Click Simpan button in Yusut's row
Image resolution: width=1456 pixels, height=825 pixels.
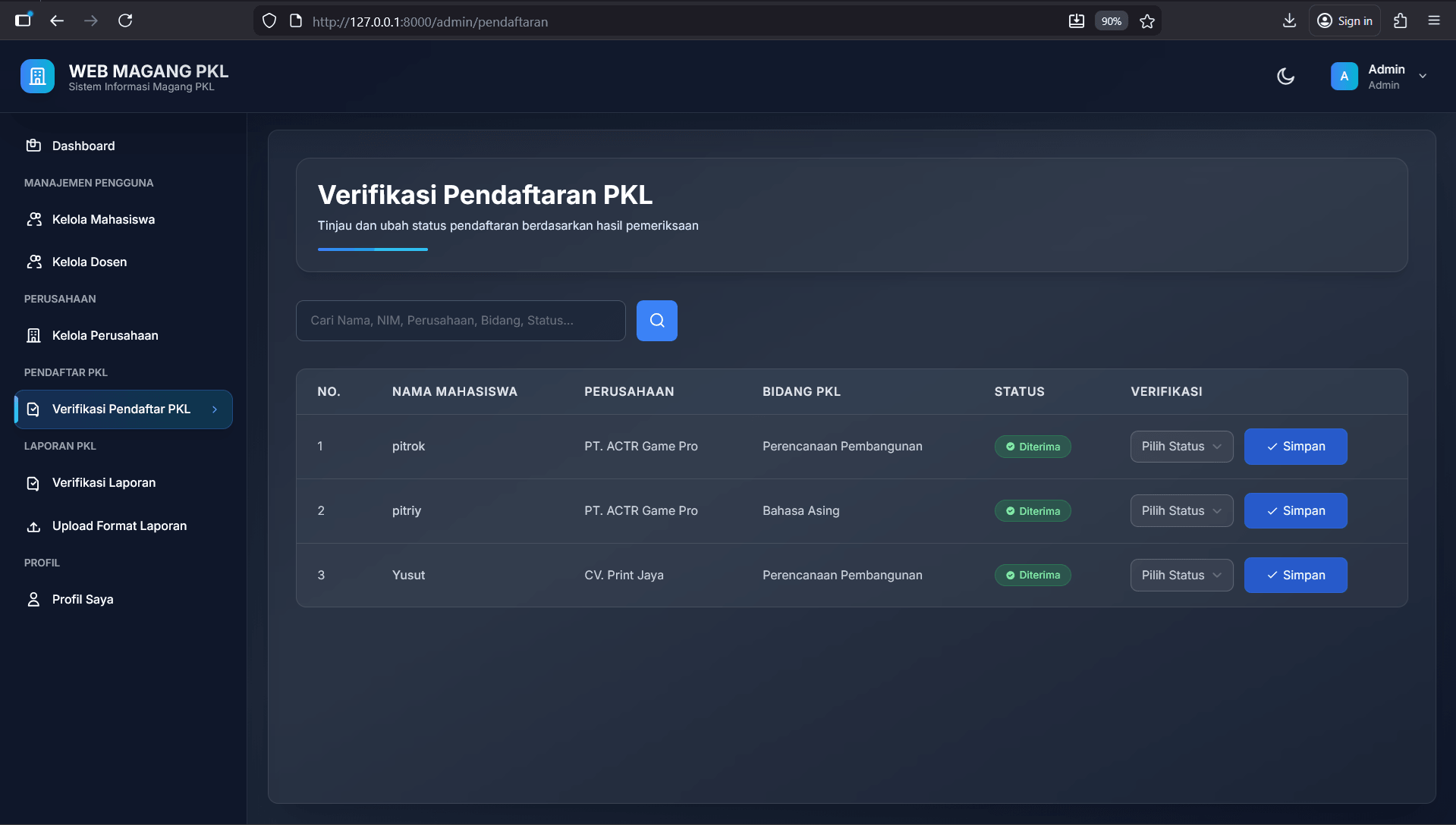[x=1295, y=576]
